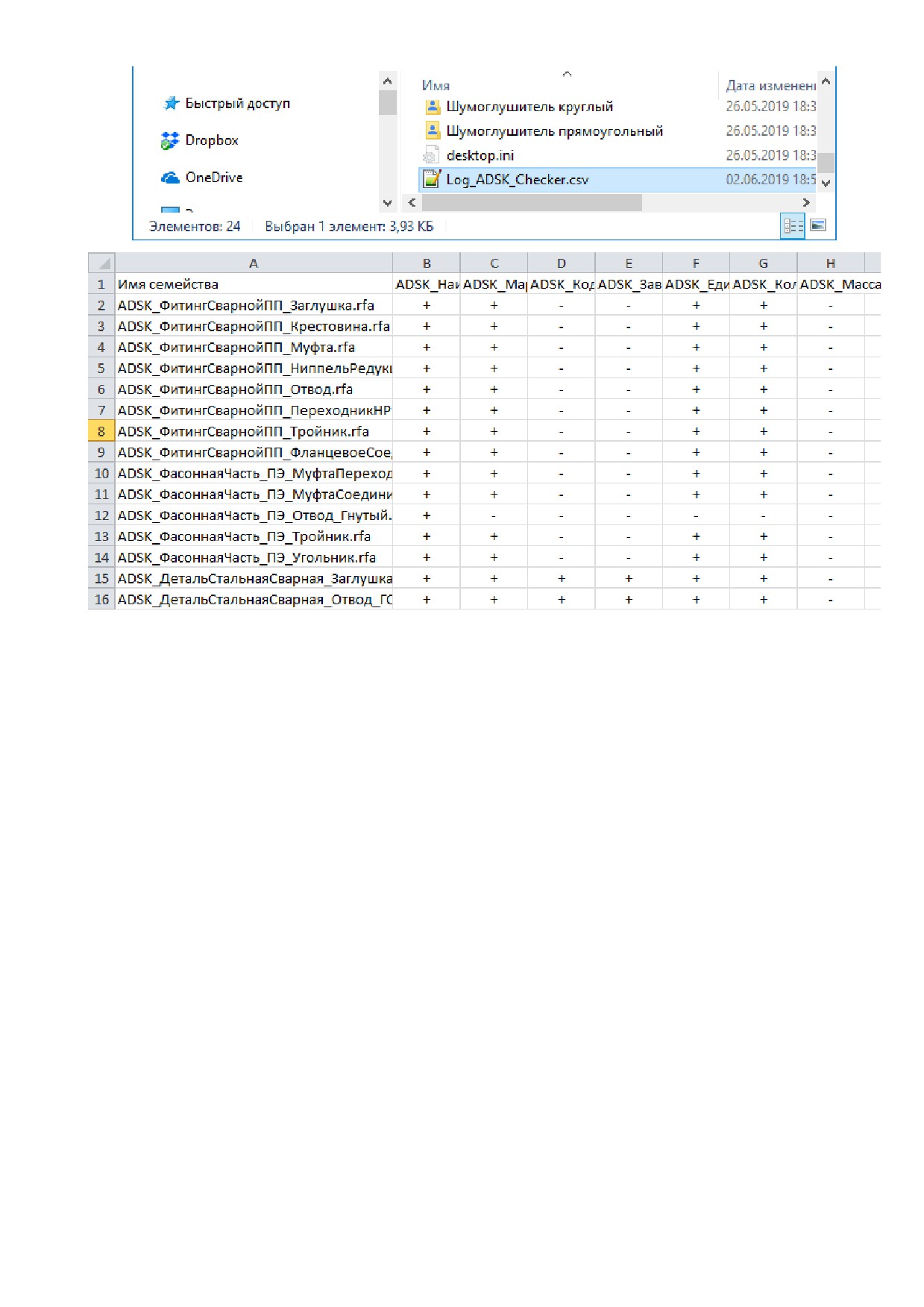Screen dimensions: 924x1307
Task: Open folder Шумоглушитель прямоугольный
Action: click(x=554, y=131)
